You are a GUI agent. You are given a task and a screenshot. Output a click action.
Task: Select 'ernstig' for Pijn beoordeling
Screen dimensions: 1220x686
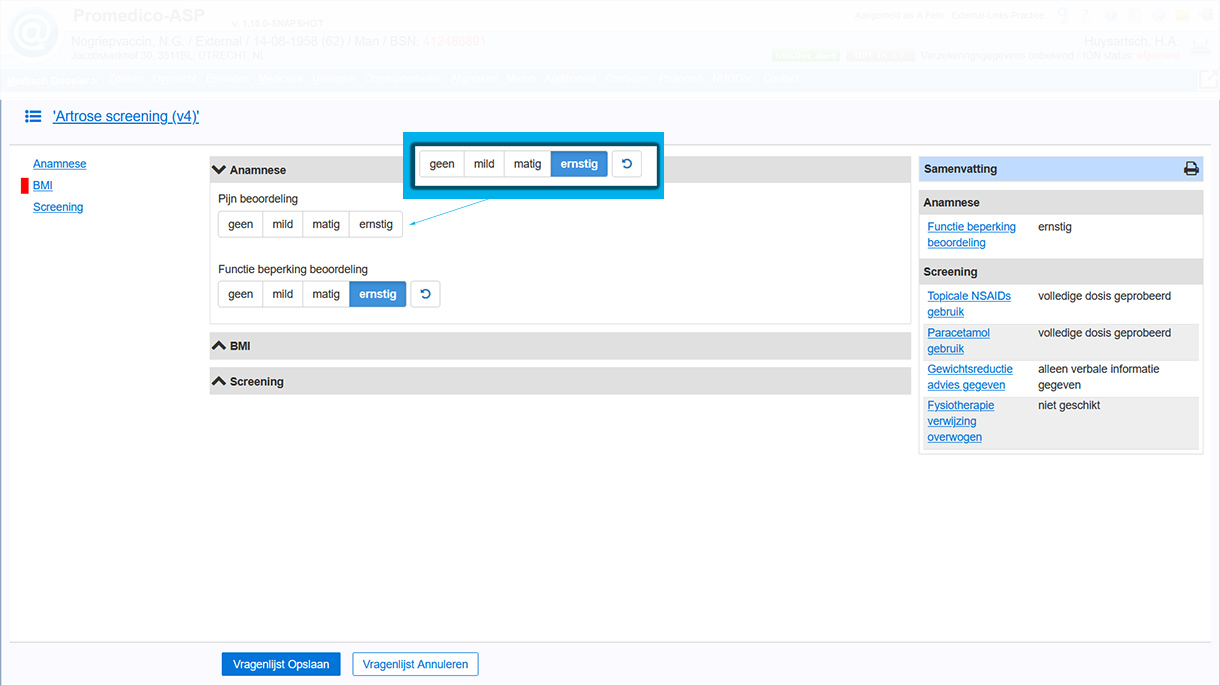[x=376, y=224]
